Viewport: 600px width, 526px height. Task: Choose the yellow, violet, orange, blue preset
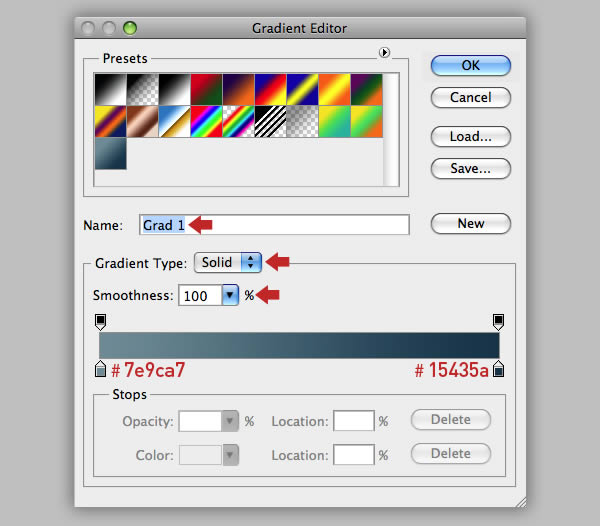click(x=111, y=122)
